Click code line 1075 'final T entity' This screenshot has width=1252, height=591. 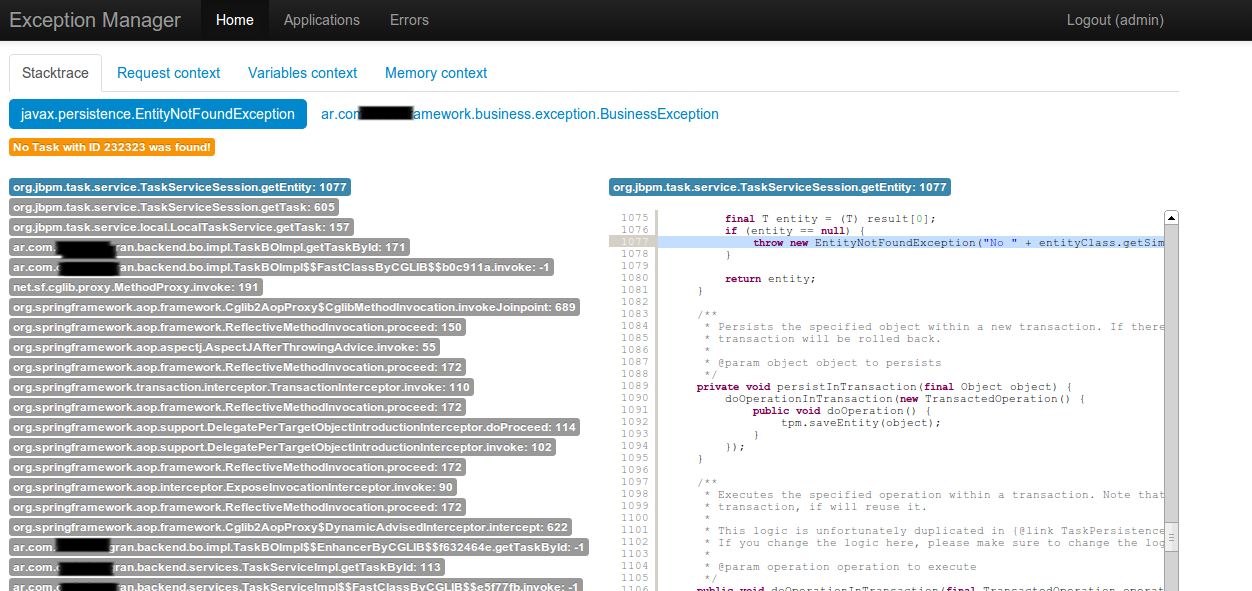click(x=829, y=218)
